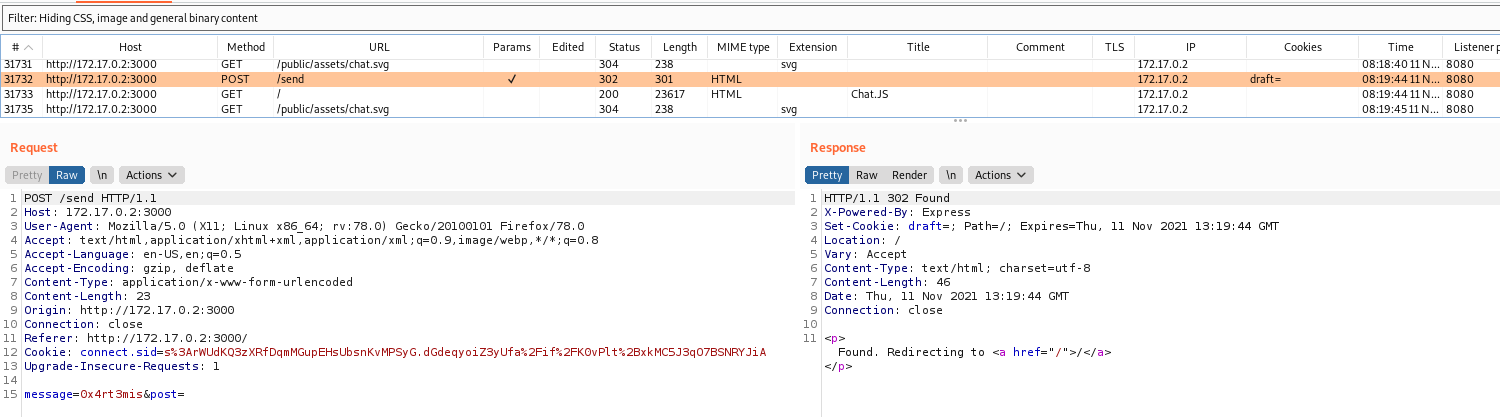
Task: Select the POST /send history row
Action: 750,79
